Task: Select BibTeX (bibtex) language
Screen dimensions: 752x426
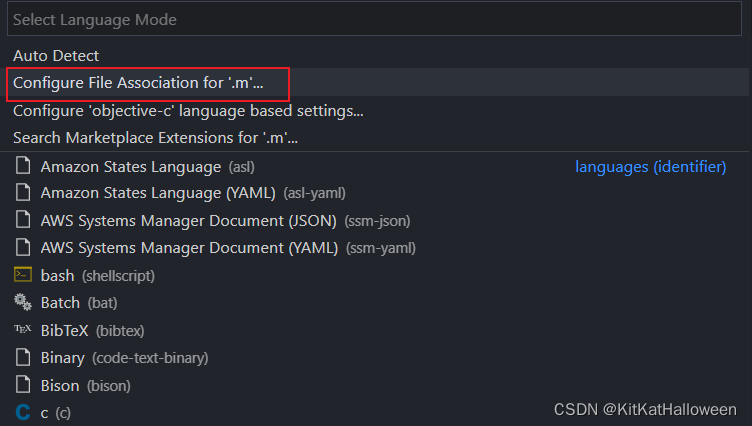Action: 93,331
